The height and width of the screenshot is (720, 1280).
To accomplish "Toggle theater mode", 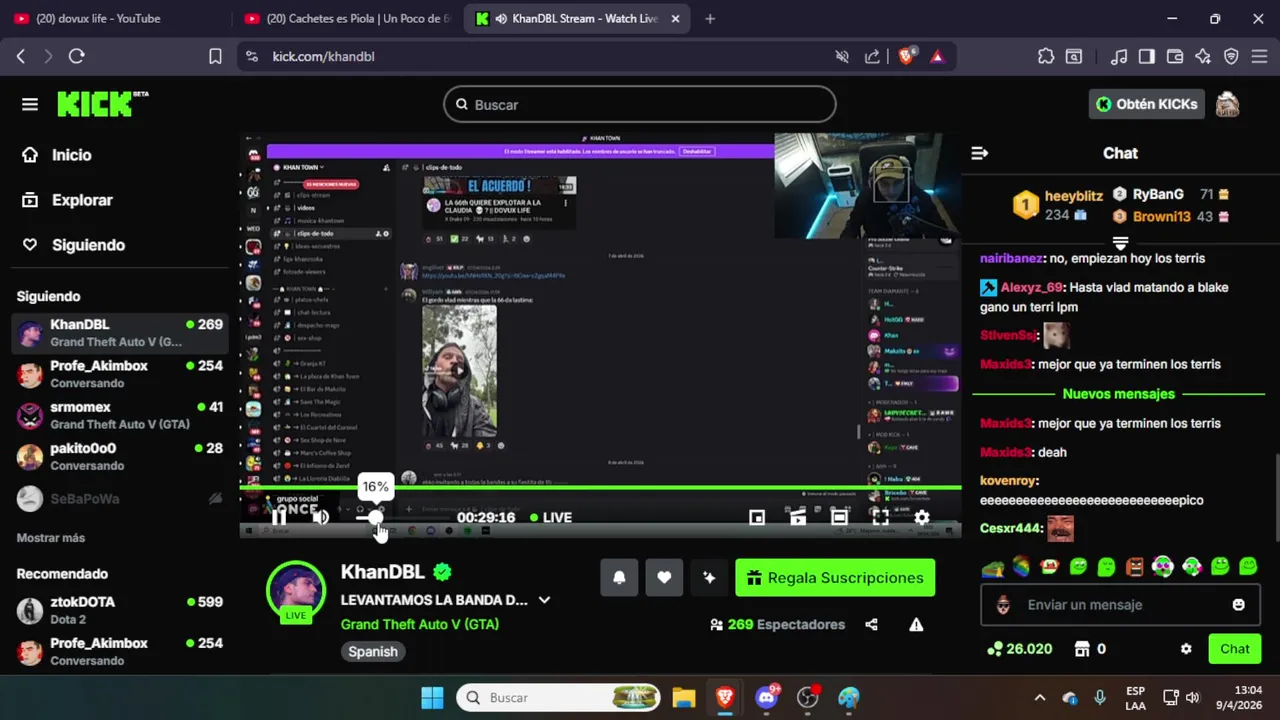I will pyautogui.click(x=839, y=517).
